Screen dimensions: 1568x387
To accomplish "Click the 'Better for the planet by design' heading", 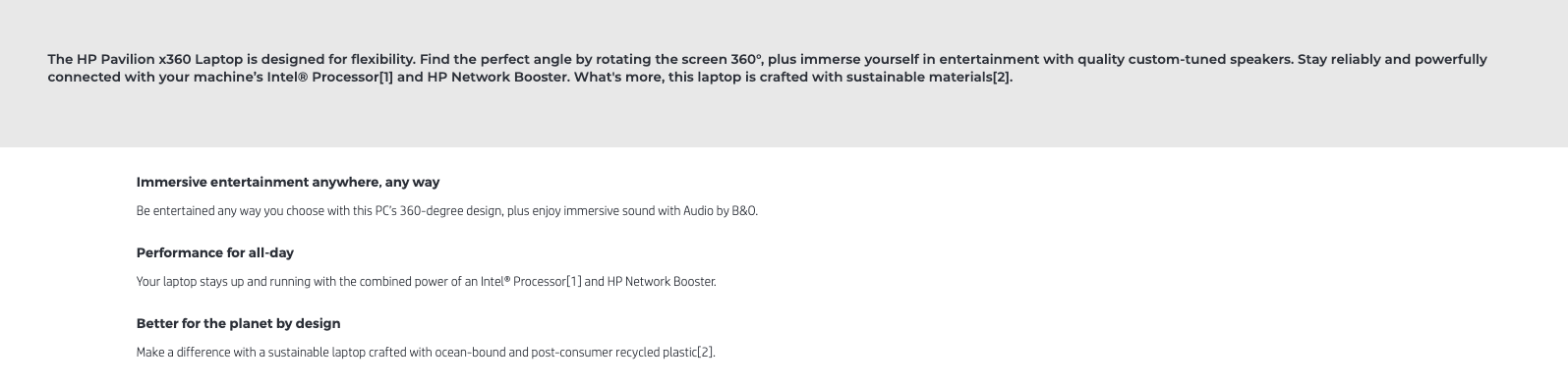I will 238,323.
